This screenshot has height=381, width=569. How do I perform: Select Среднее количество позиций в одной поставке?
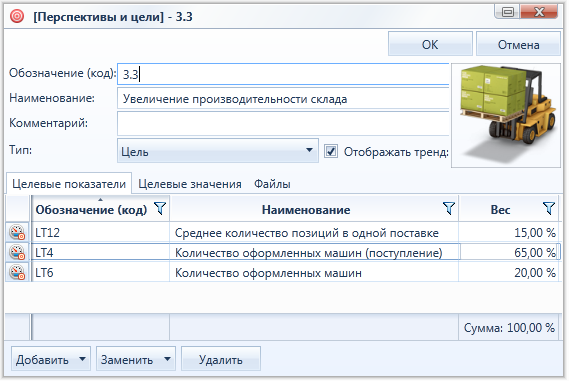click(x=314, y=232)
